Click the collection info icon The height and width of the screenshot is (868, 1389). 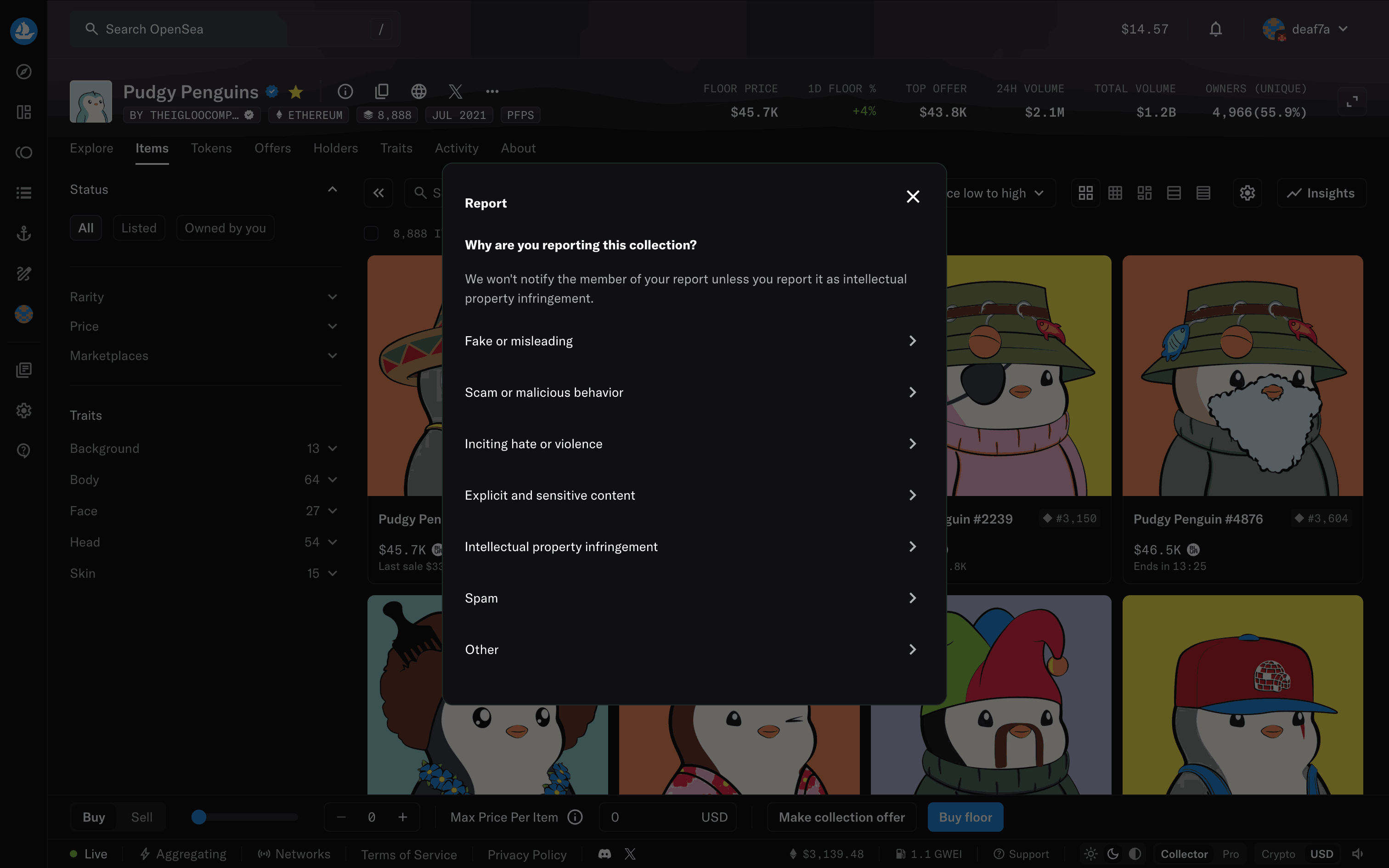(x=345, y=91)
